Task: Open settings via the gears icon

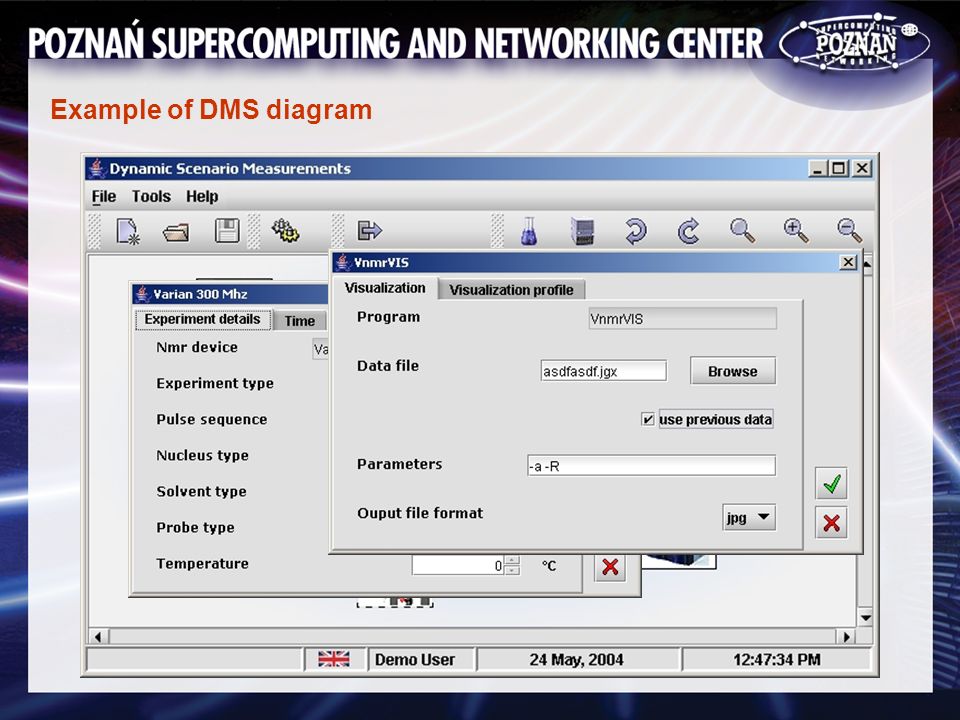Action: [285, 231]
